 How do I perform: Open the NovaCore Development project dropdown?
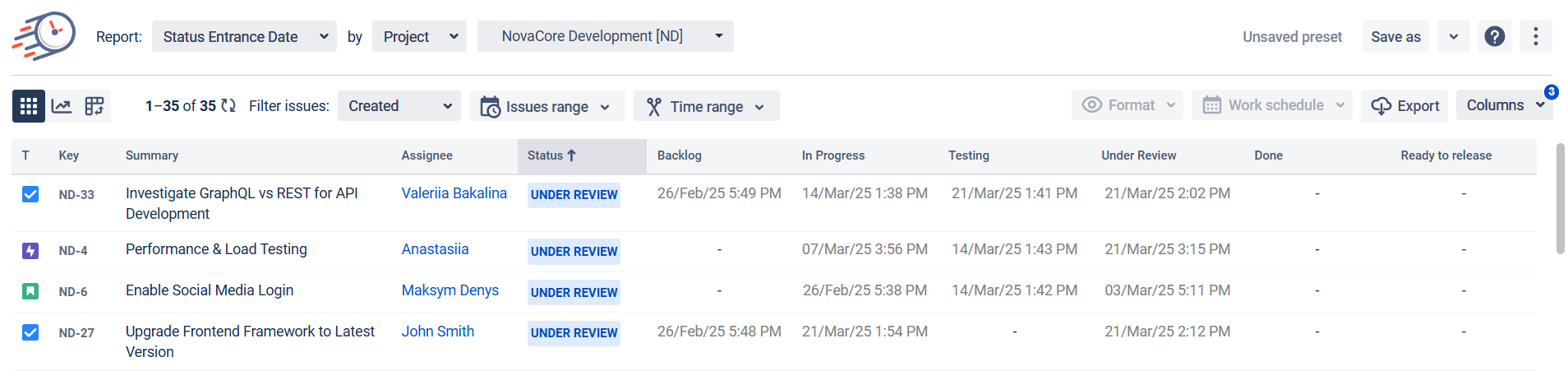(x=605, y=36)
